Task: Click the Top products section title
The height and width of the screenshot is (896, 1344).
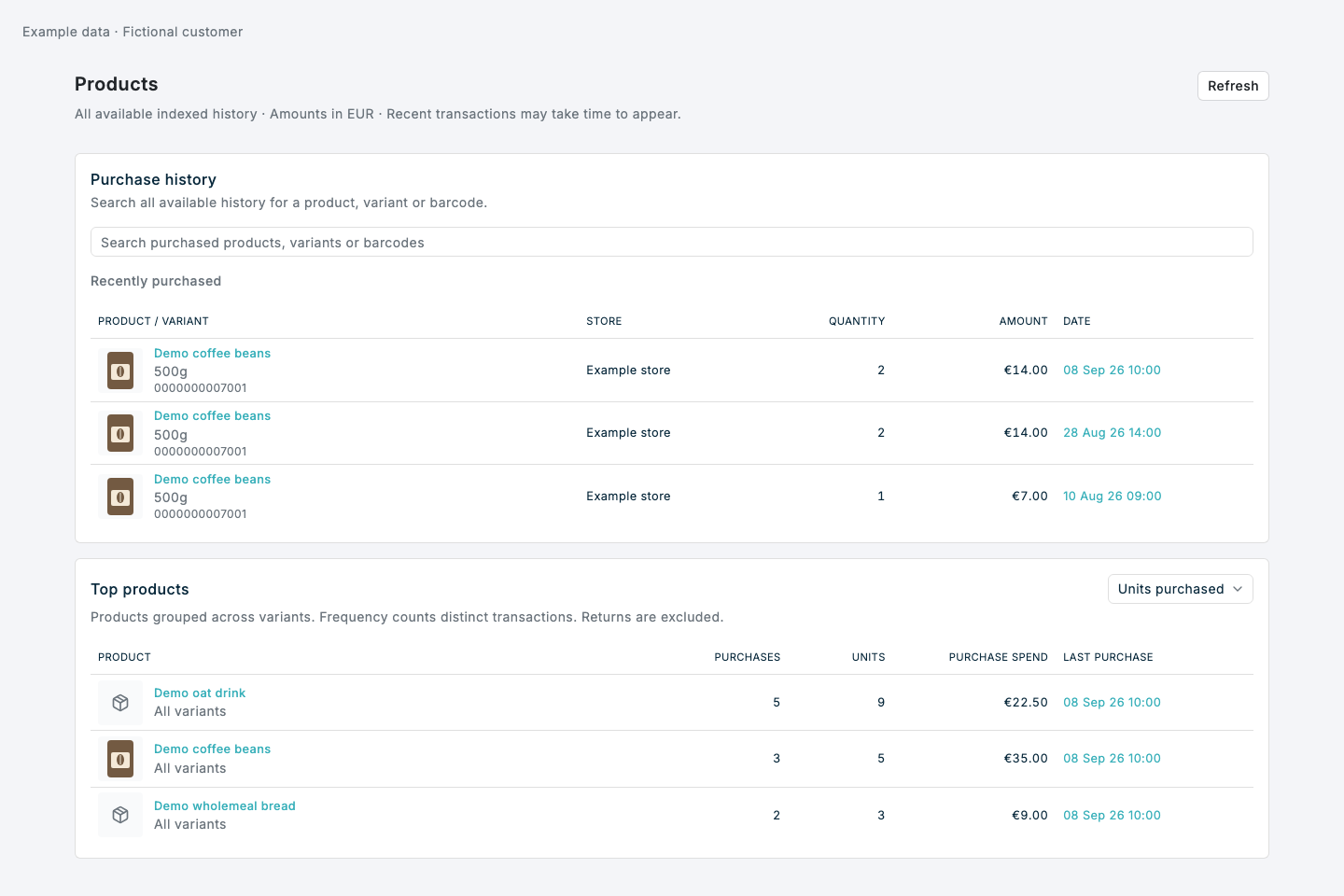Action: [139, 589]
